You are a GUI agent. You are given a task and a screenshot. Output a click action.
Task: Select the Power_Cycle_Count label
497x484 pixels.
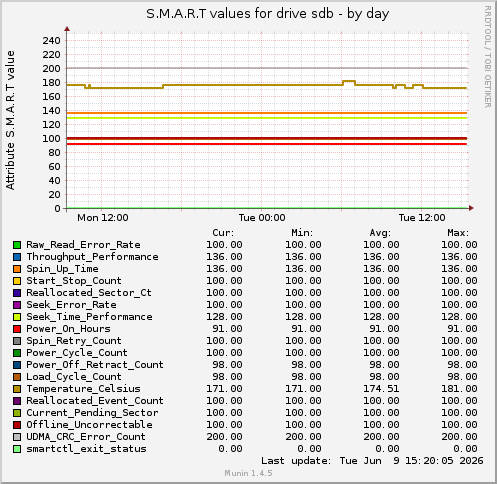77,353
